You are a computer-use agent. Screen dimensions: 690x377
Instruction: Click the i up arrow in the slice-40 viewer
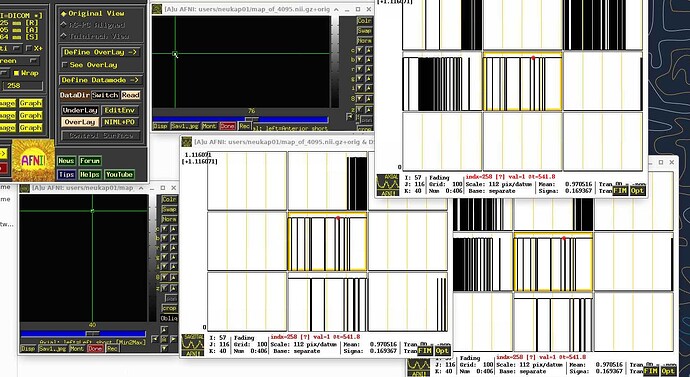173,267
